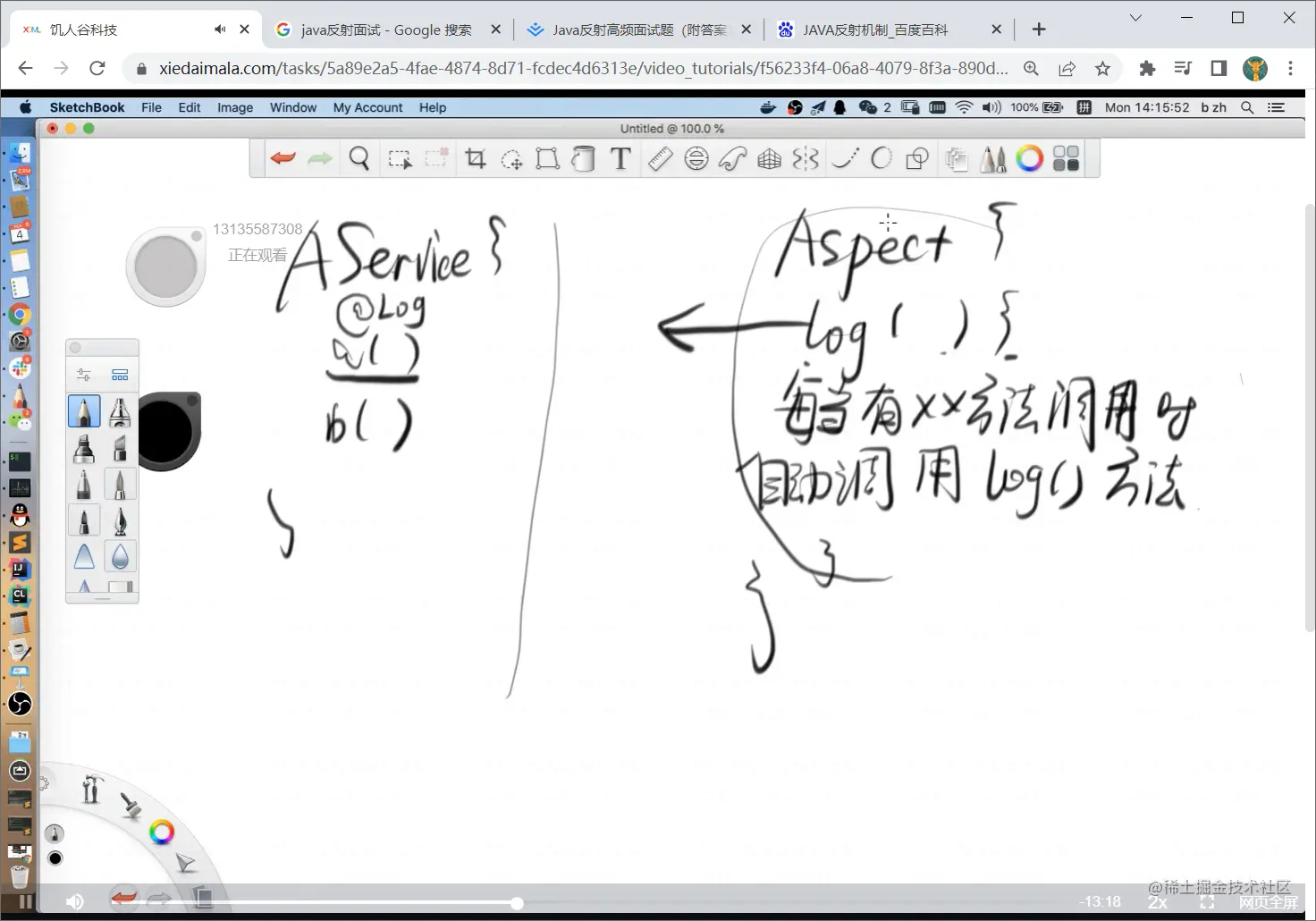
Task: Open the Extensions puzzle menu
Action: pyautogui.click(x=1147, y=68)
